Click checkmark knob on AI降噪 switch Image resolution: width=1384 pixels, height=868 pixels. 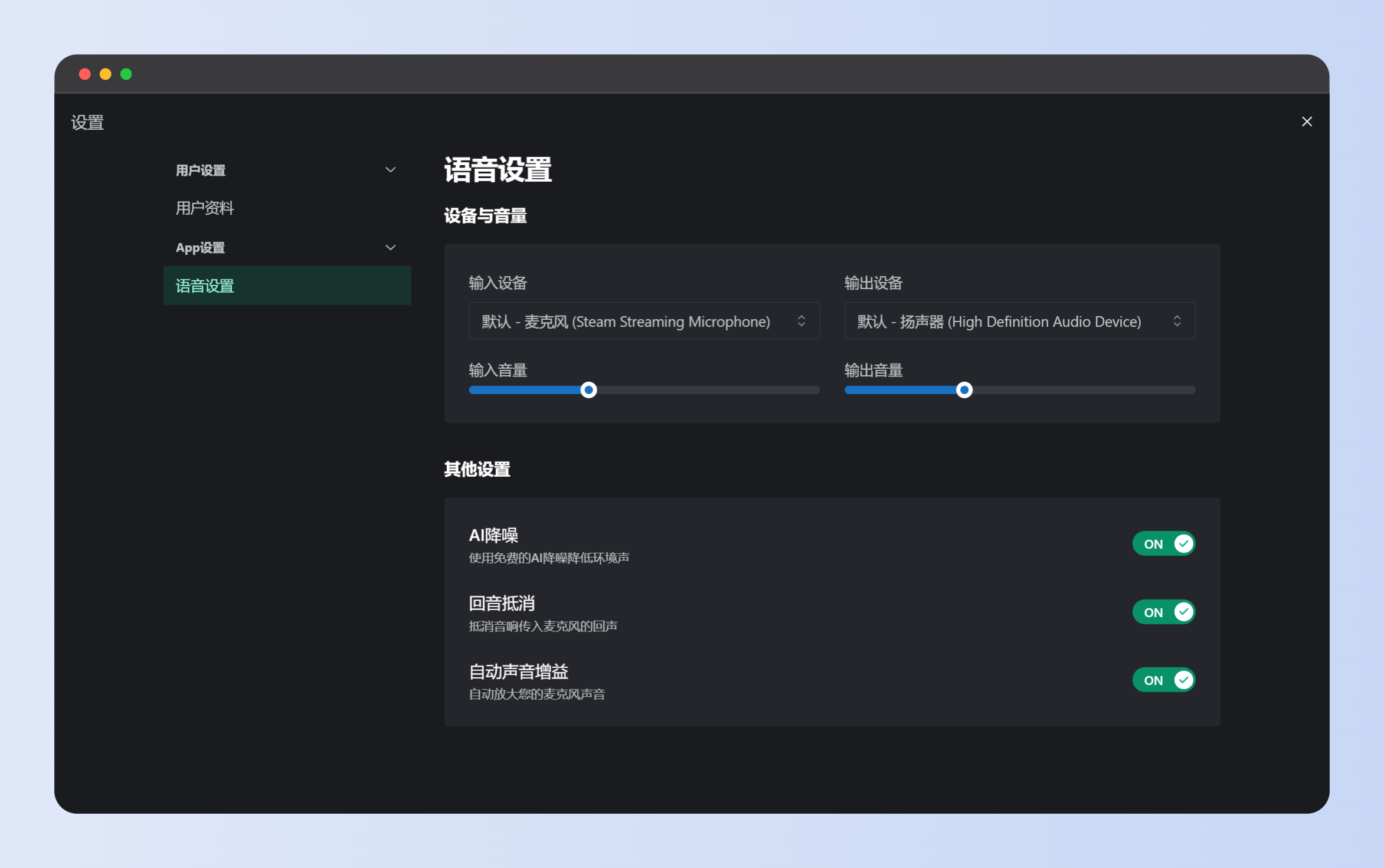coord(1183,543)
